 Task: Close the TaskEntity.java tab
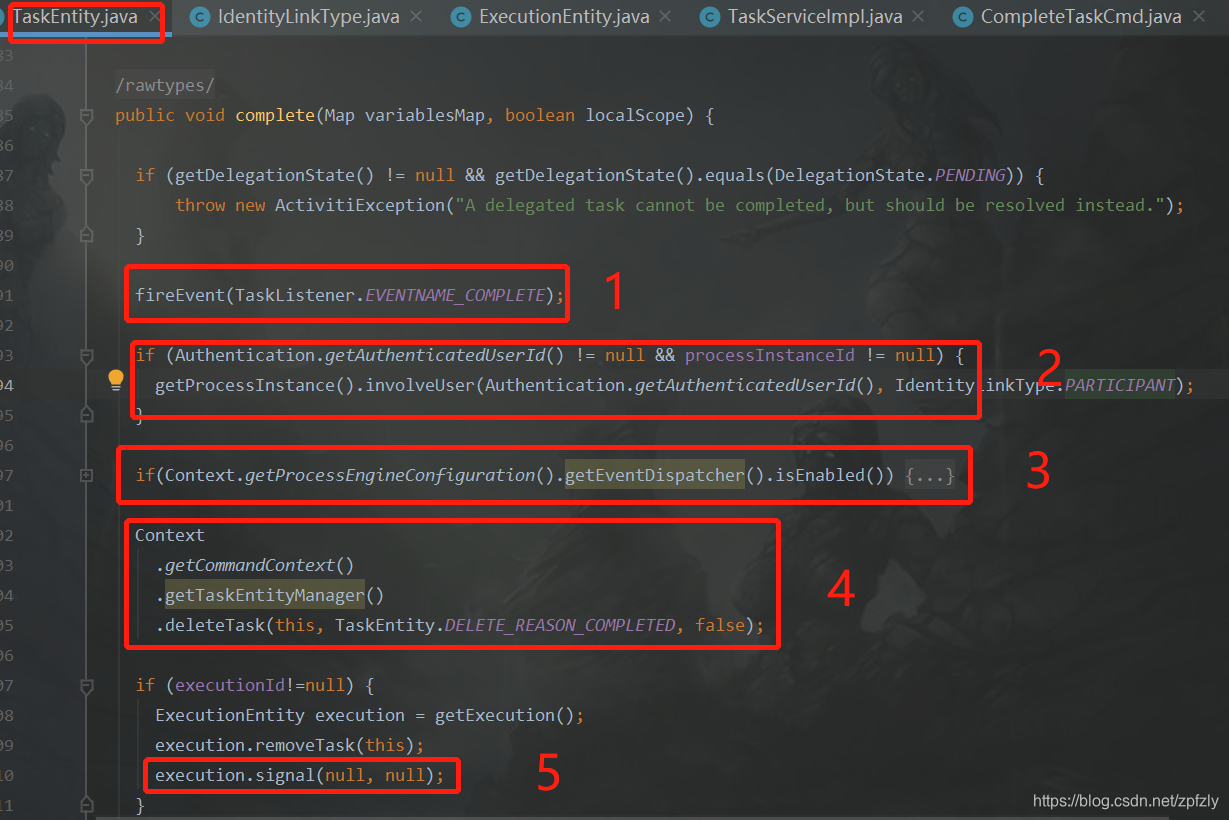154,17
